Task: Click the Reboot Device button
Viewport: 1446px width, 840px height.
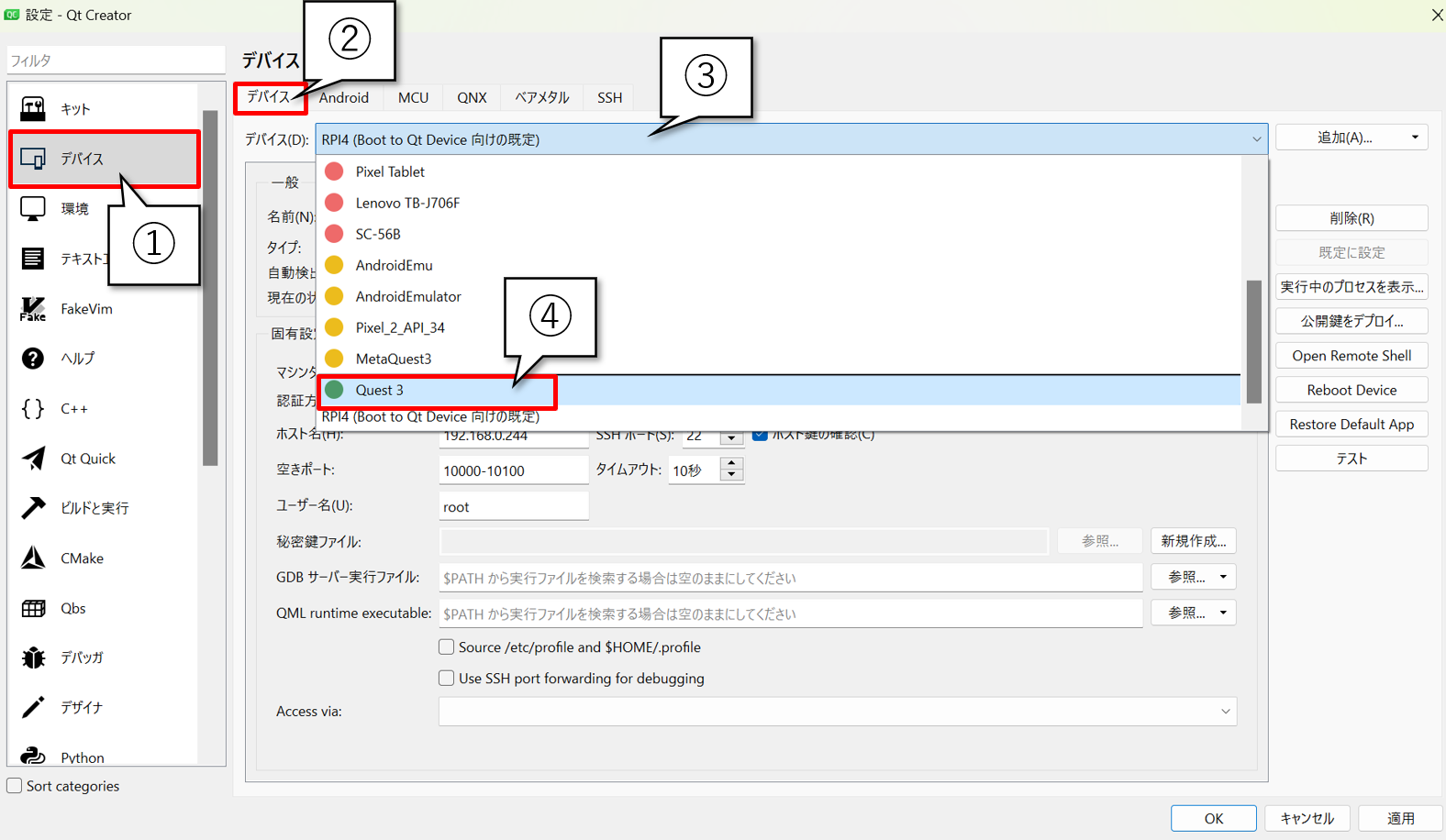Action: pyautogui.click(x=1351, y=391)
